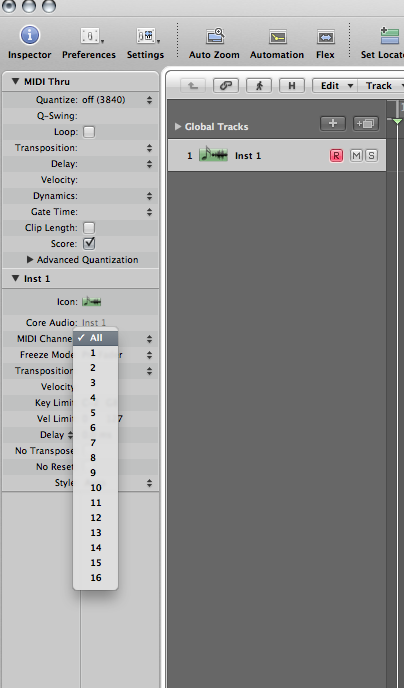Screen dimensions: 404x688
Task: Enable the Loop checkbox
Action: (x=89, y=132)
